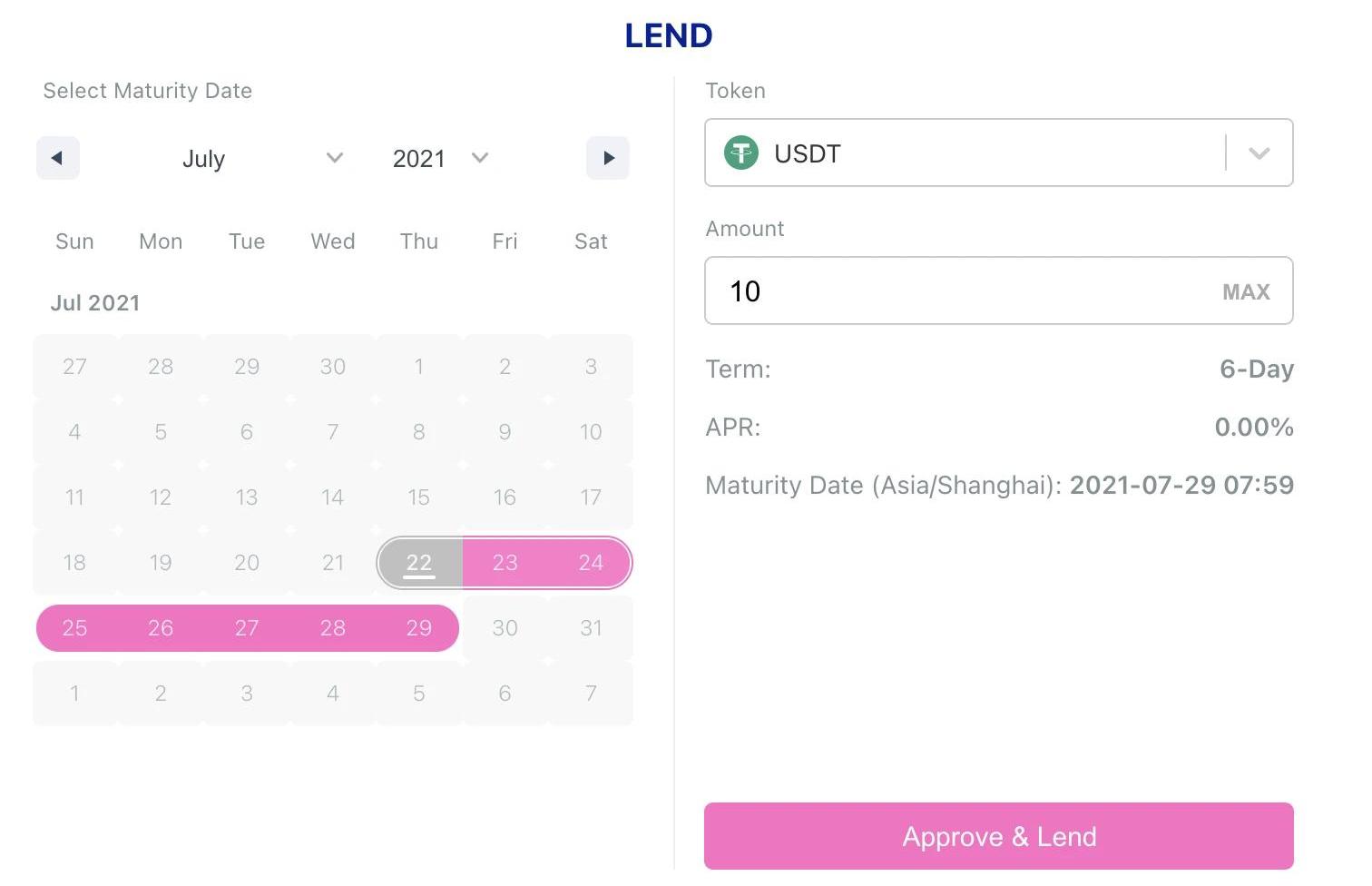The width and height of the screenshot is (1372, 886).
Task: Select July 28 as maturity date
Action: click(x=333, y=628)
